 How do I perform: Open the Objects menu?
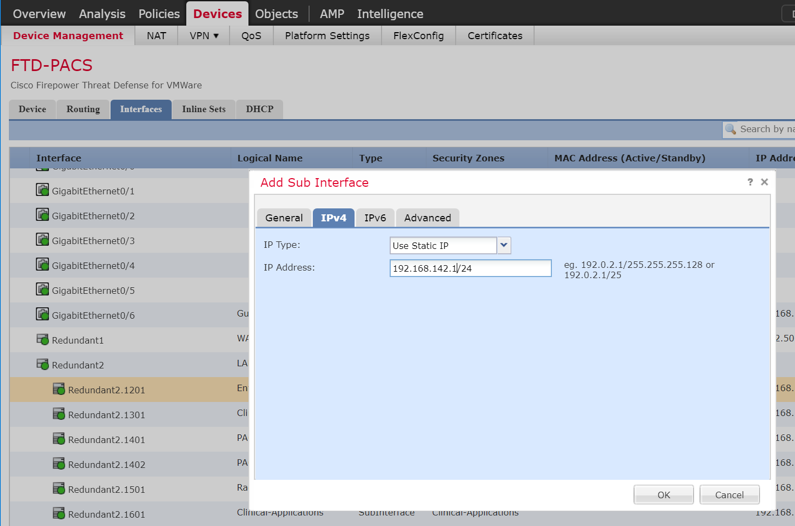click(276, 14)
